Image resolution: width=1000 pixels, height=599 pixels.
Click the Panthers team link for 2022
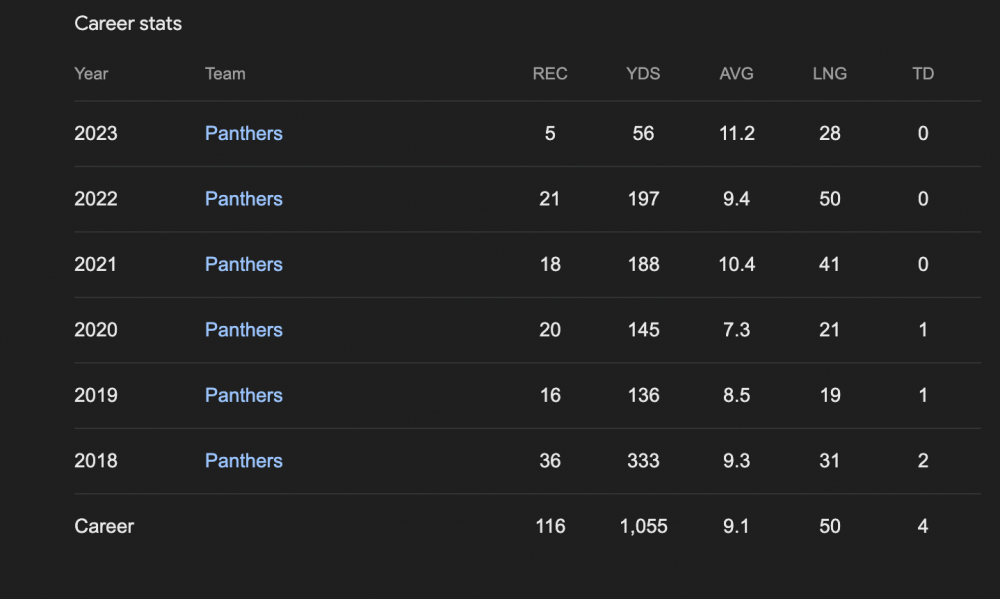(243, 199)
